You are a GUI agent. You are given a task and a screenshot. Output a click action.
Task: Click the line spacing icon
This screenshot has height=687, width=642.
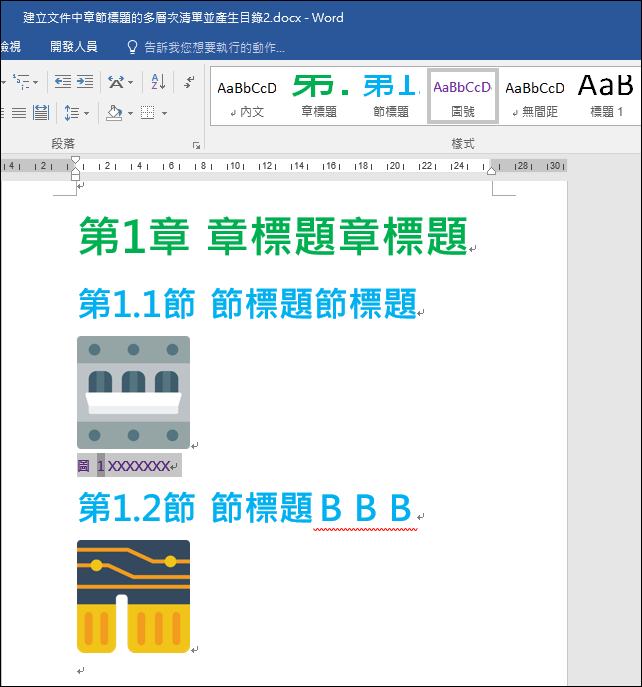[71, 113]
